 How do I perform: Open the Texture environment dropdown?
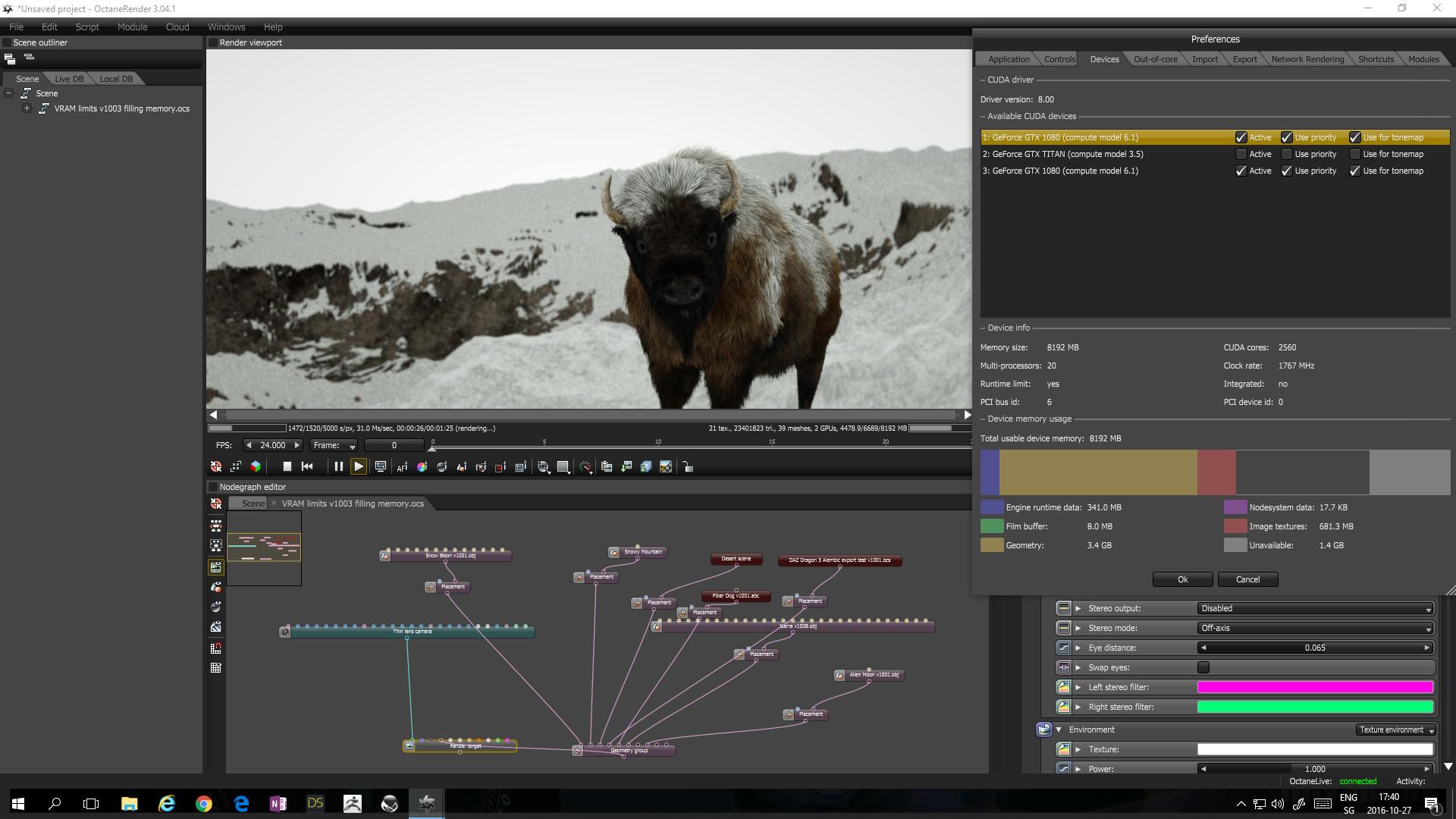point(1395,730)
